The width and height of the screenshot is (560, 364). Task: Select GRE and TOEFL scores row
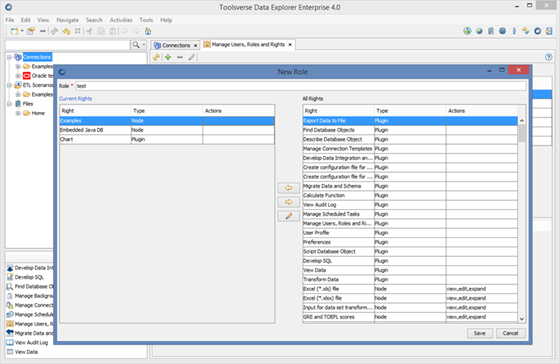pyautogui.click(x=410, y=317)
